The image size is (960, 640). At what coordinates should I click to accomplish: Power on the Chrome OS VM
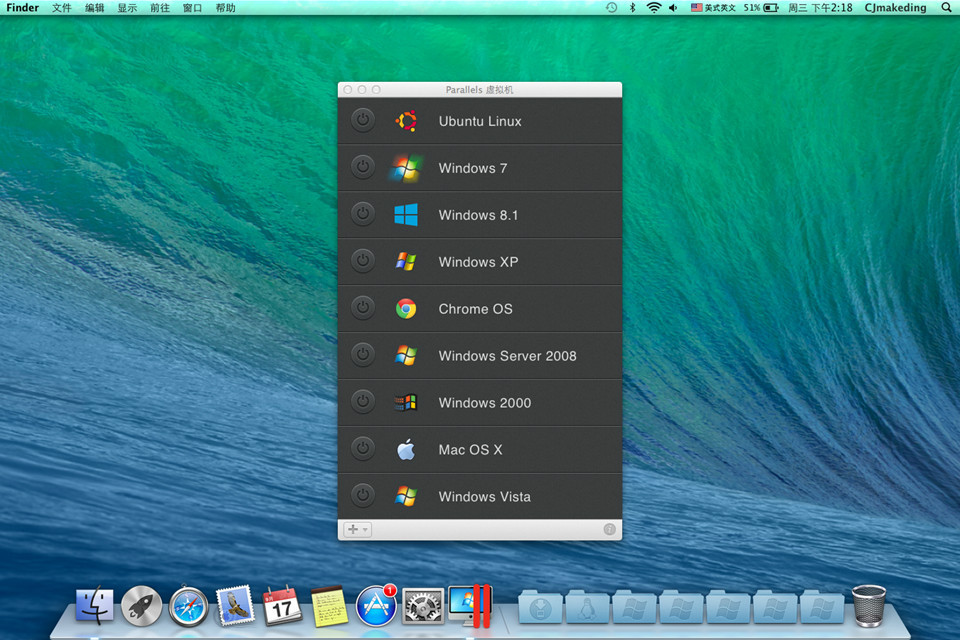coord(363,308)
